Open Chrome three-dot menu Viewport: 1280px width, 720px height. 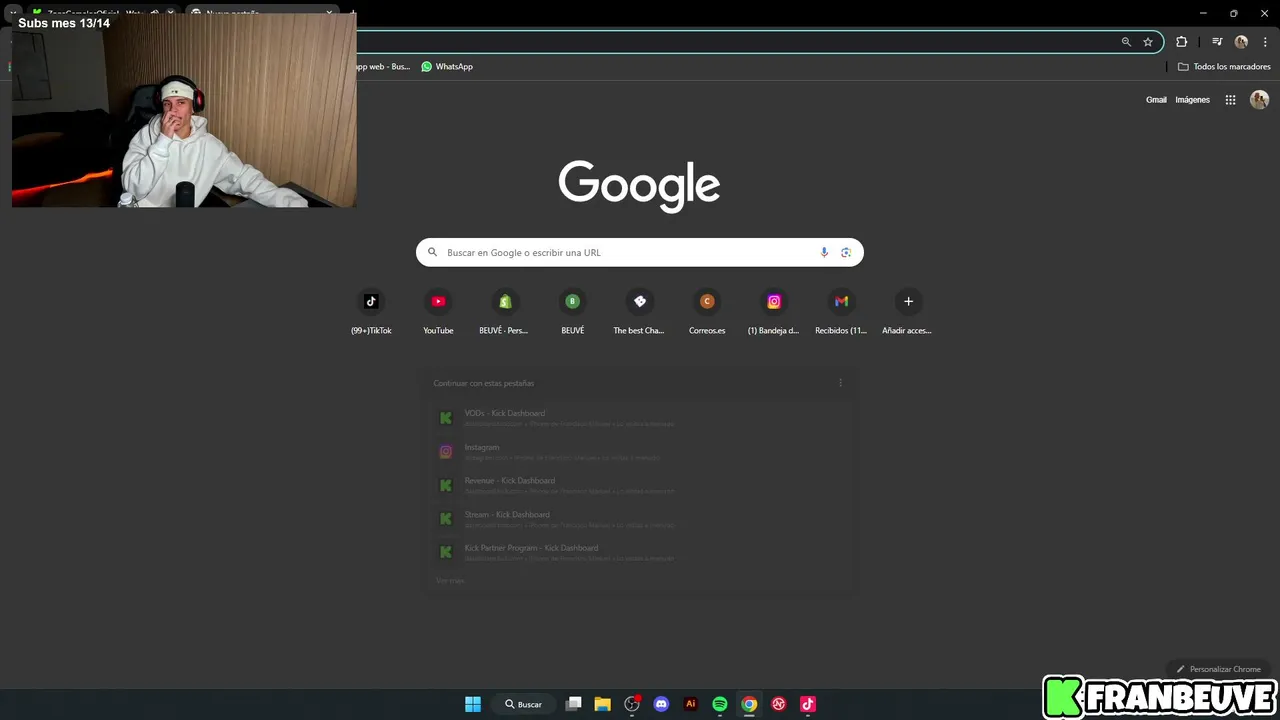1265,42
